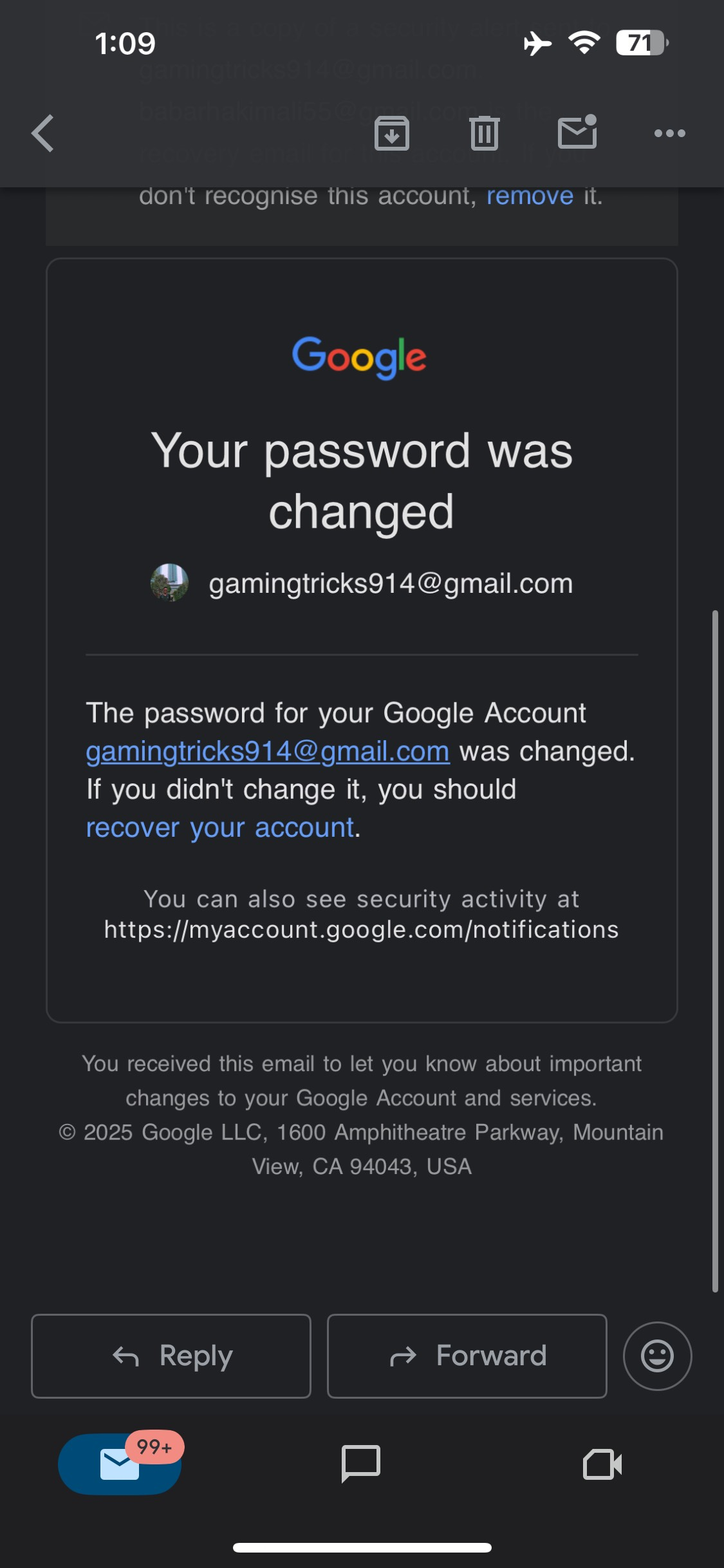The image size is (724, 1568).
Task: Mark the message as unread
Action: (x=577, y=133)
